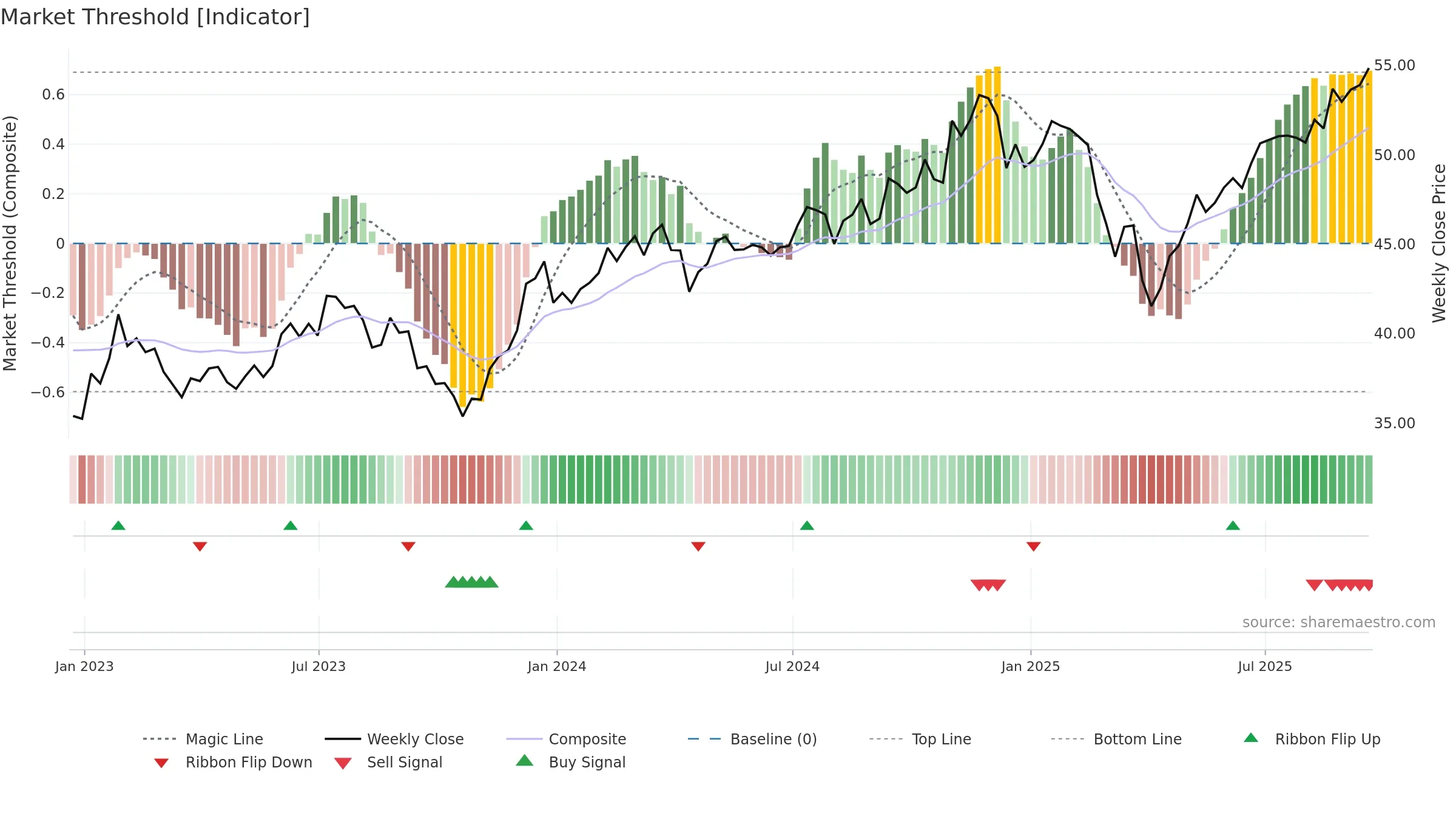Click the Jan 2025 axis label
Screen dimensions: 1456x819
1031,667
